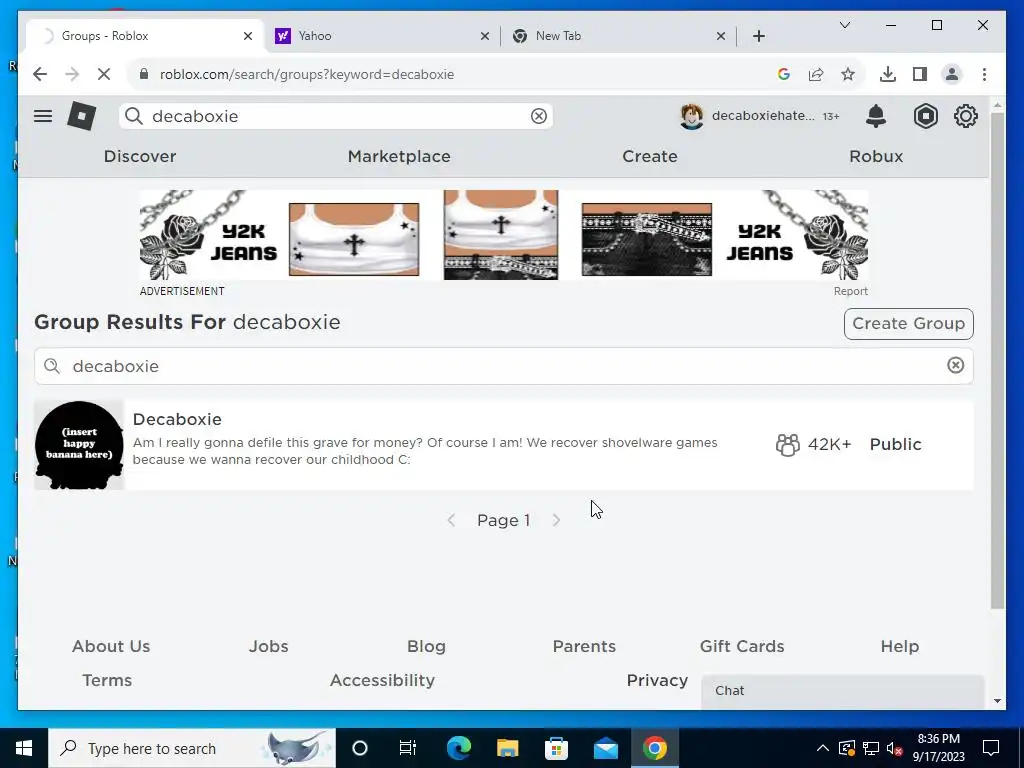View site information padlock

144,74
